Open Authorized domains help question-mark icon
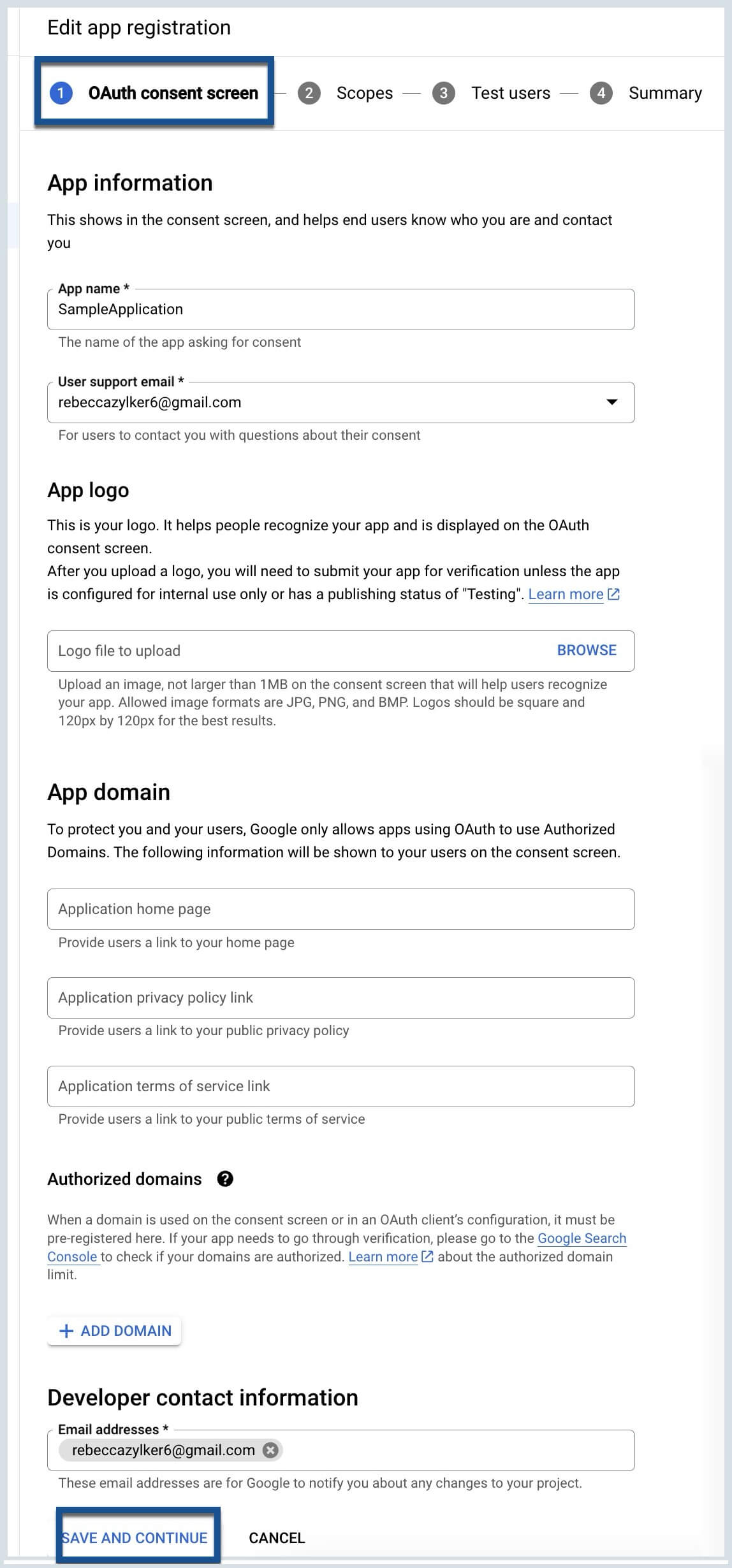 (225, 1179)
